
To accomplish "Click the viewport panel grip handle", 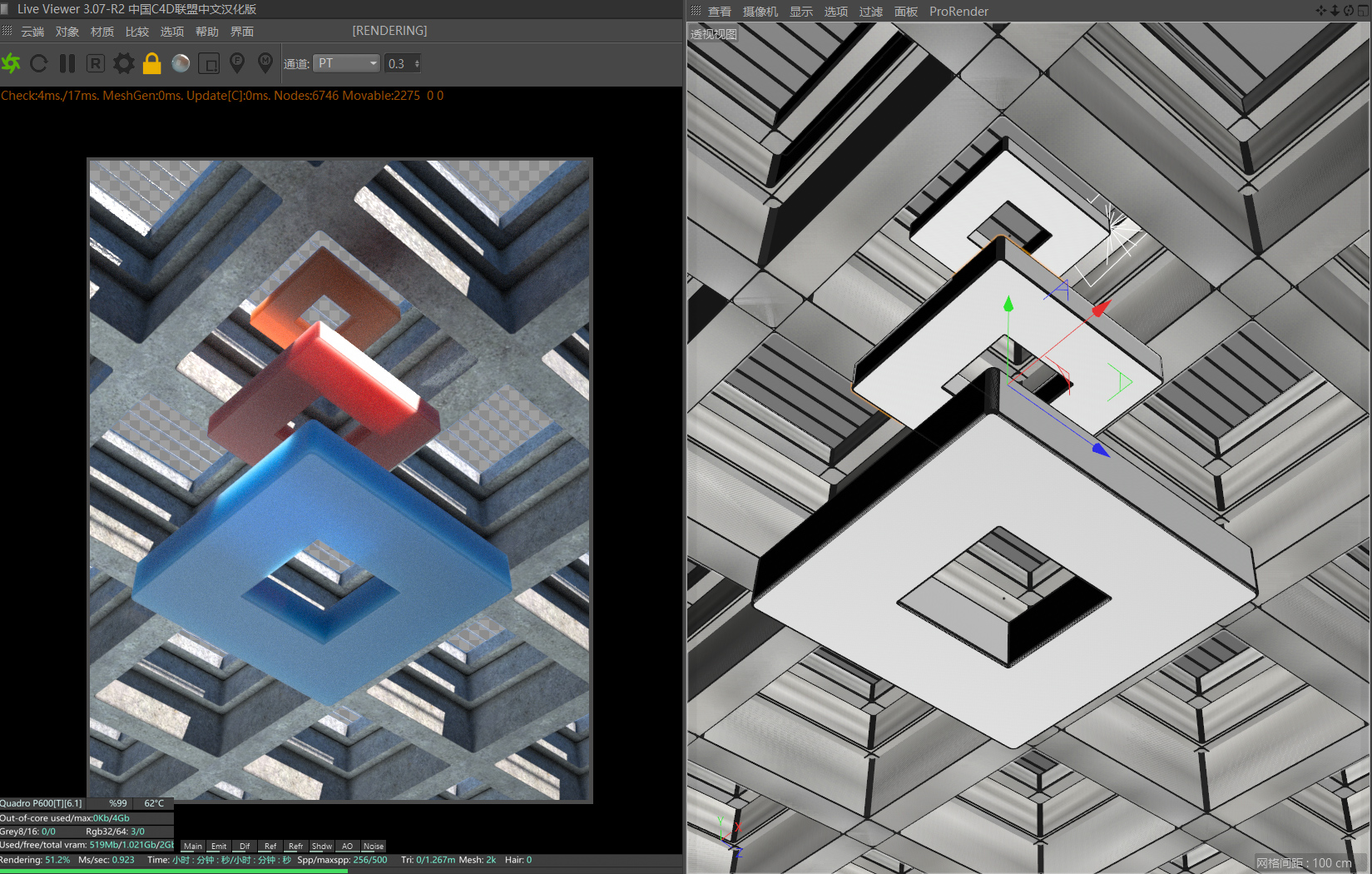I will pyautogui.click(x=696, y=11).
